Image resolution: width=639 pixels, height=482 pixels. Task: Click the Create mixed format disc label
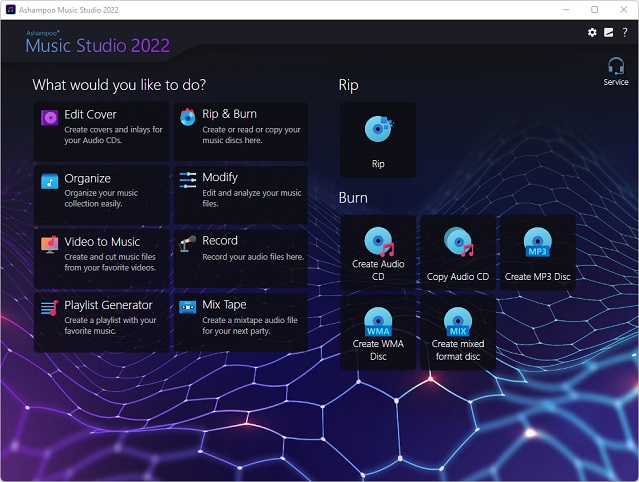click(x=458, y=350)
